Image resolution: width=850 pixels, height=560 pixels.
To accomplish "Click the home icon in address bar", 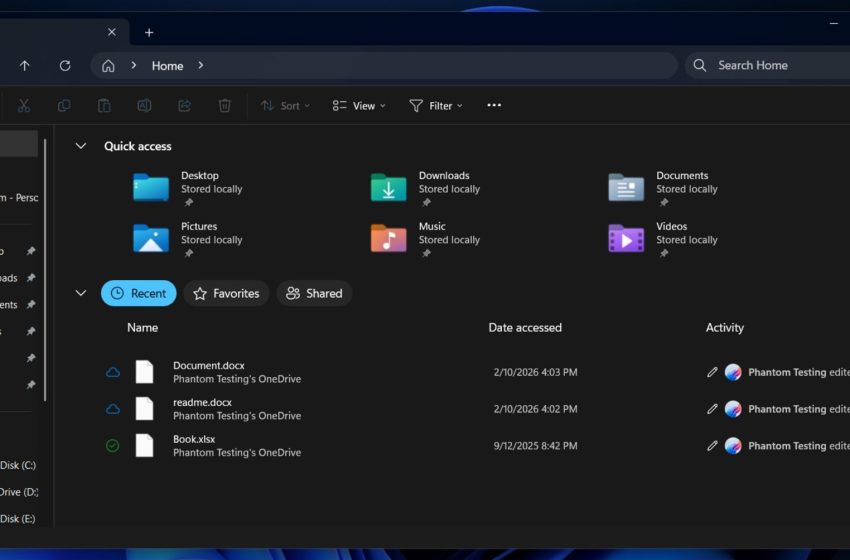I will 108,66.
